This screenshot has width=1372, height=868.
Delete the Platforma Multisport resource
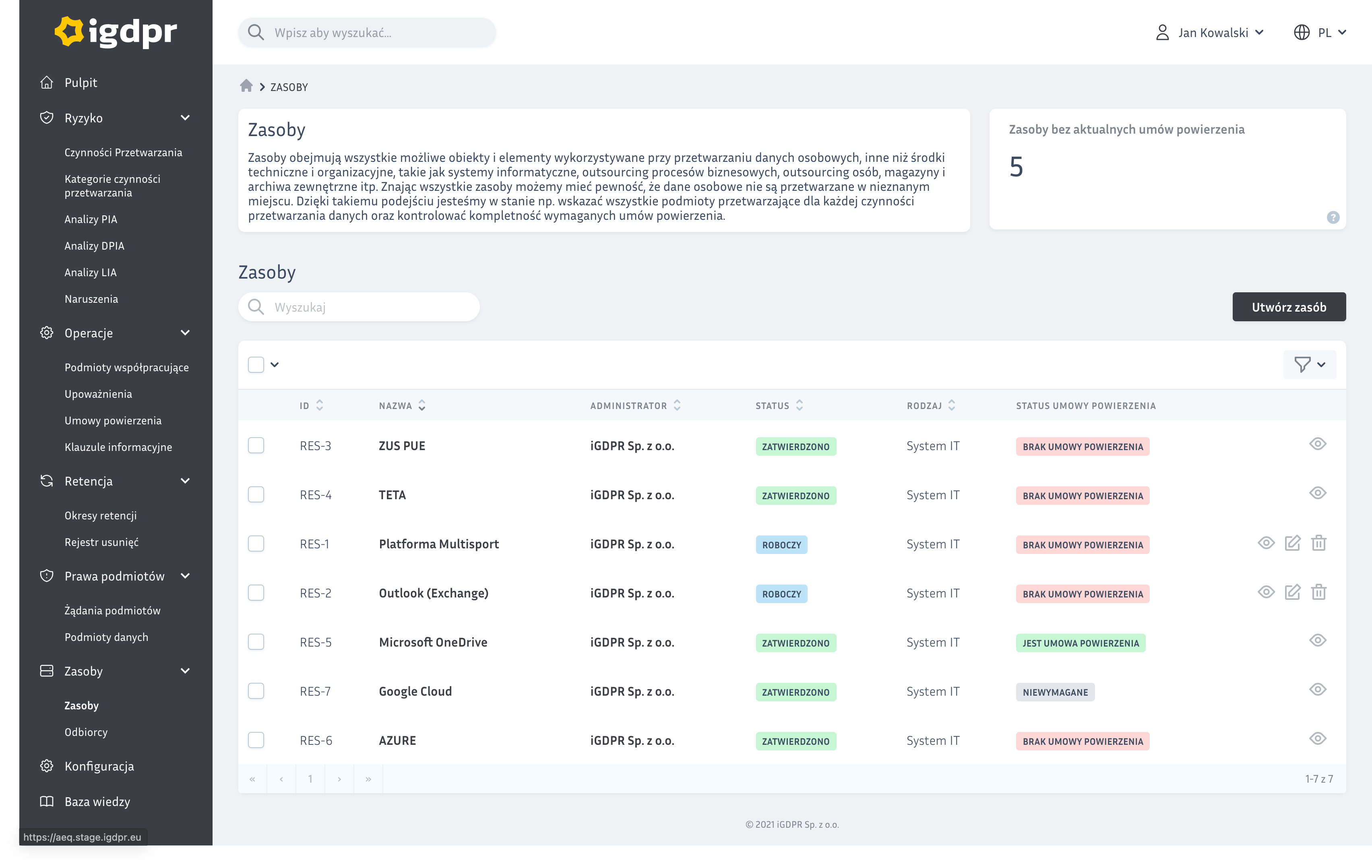[1318, 543]
